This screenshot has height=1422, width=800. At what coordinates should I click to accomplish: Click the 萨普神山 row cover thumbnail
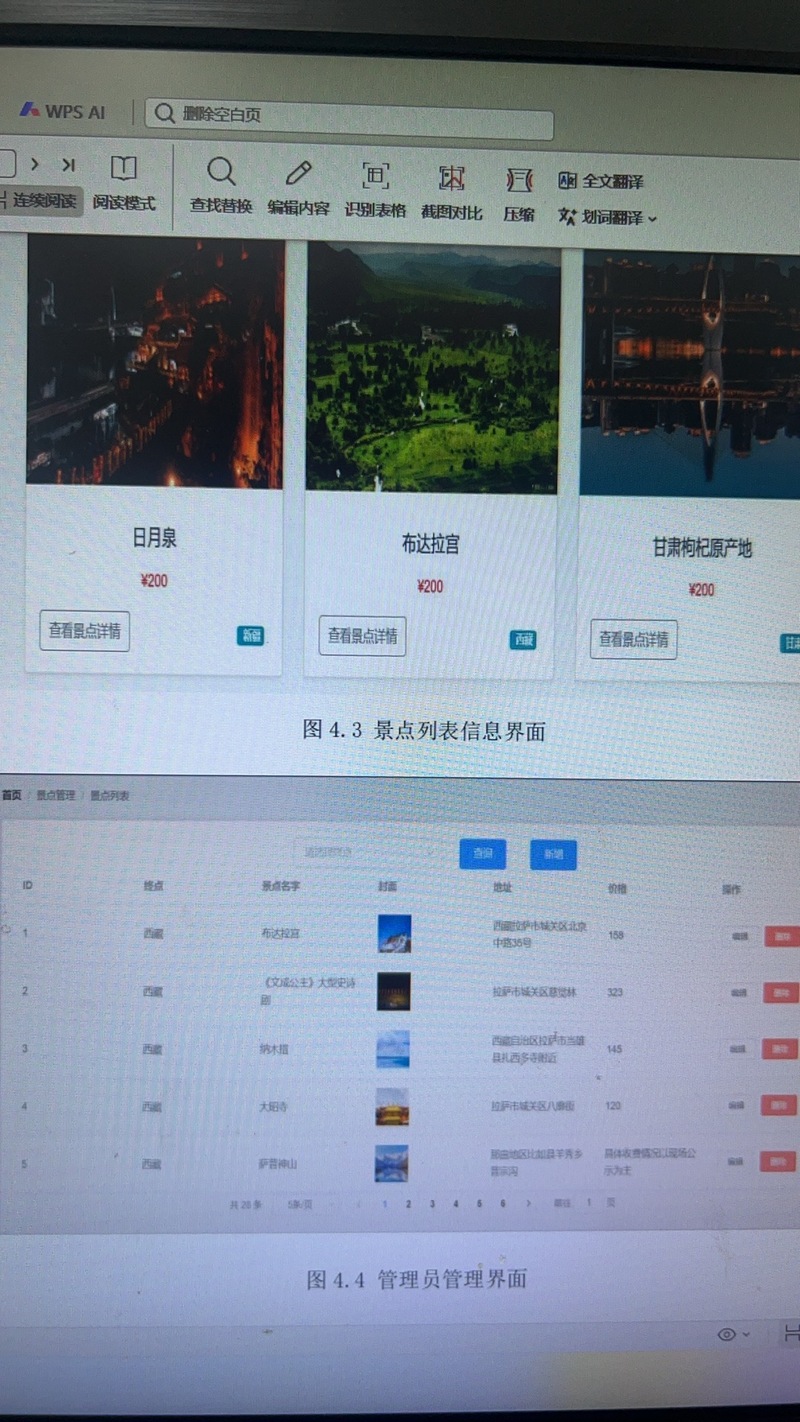(391, 1164)
